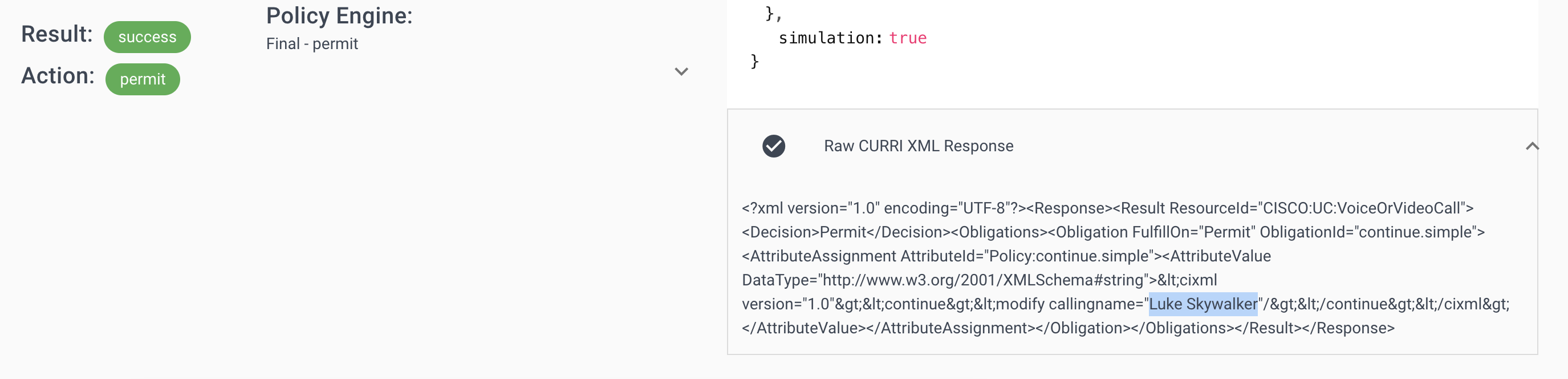This screenshot has width=1568, height=379.
Task: Click the Action label
Action: click(x=58, y=76)
